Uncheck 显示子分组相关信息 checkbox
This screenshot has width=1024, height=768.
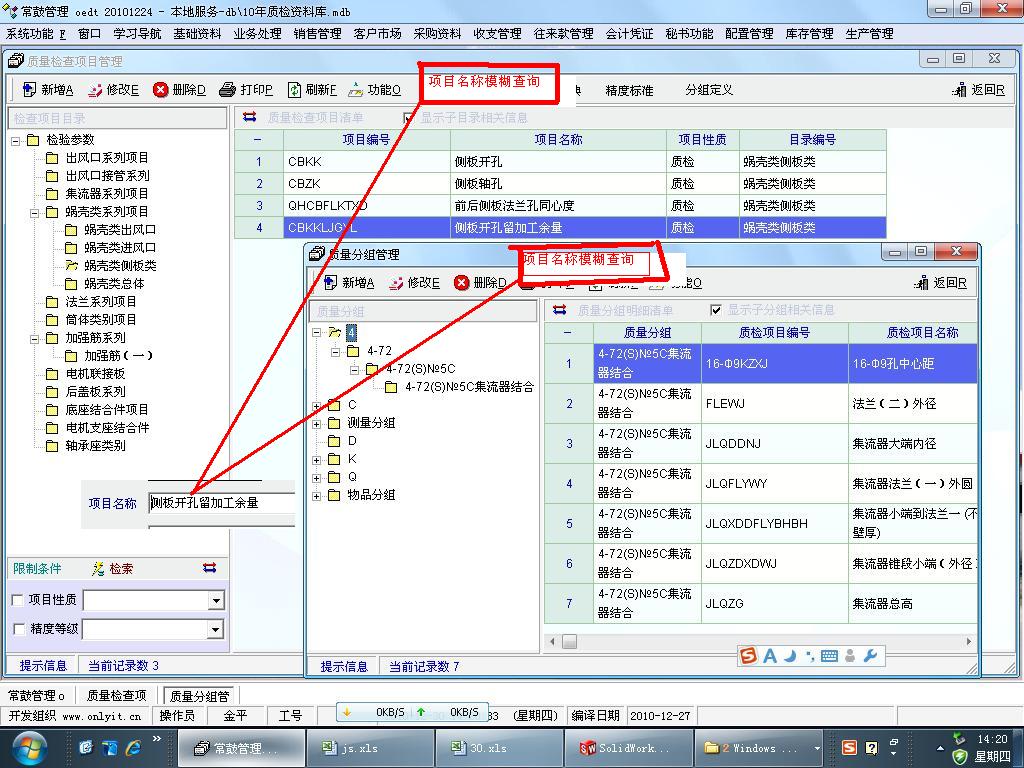tap(715, 310)
